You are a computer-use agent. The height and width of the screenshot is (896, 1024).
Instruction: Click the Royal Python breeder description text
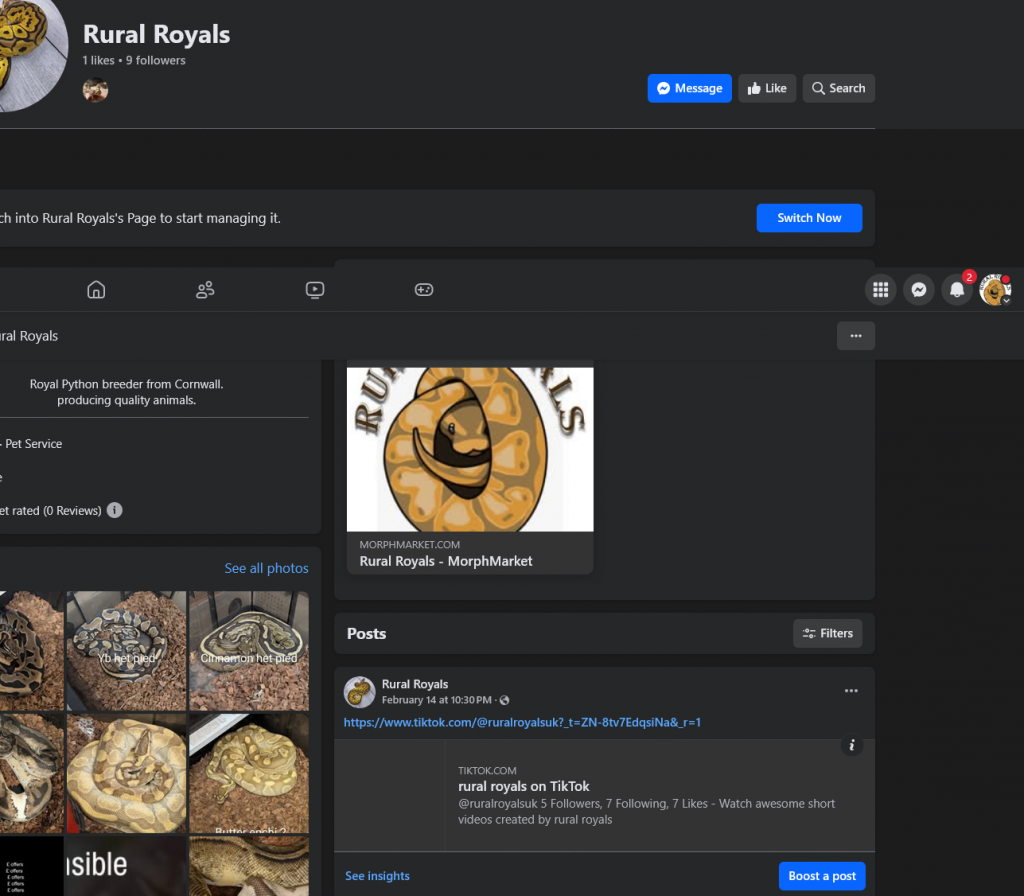127,392
